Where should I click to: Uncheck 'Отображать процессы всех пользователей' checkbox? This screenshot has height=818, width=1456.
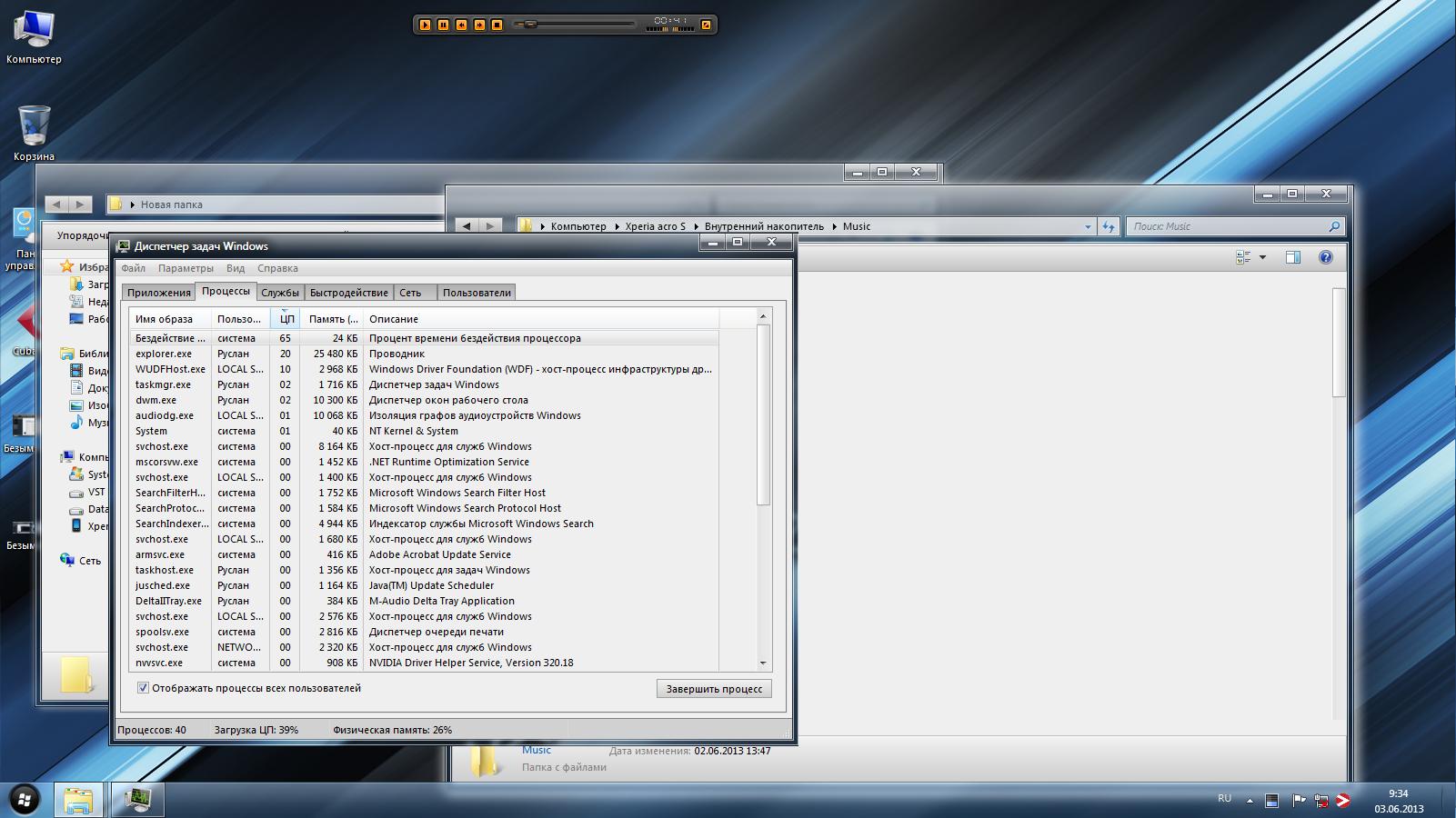(143, 688)
